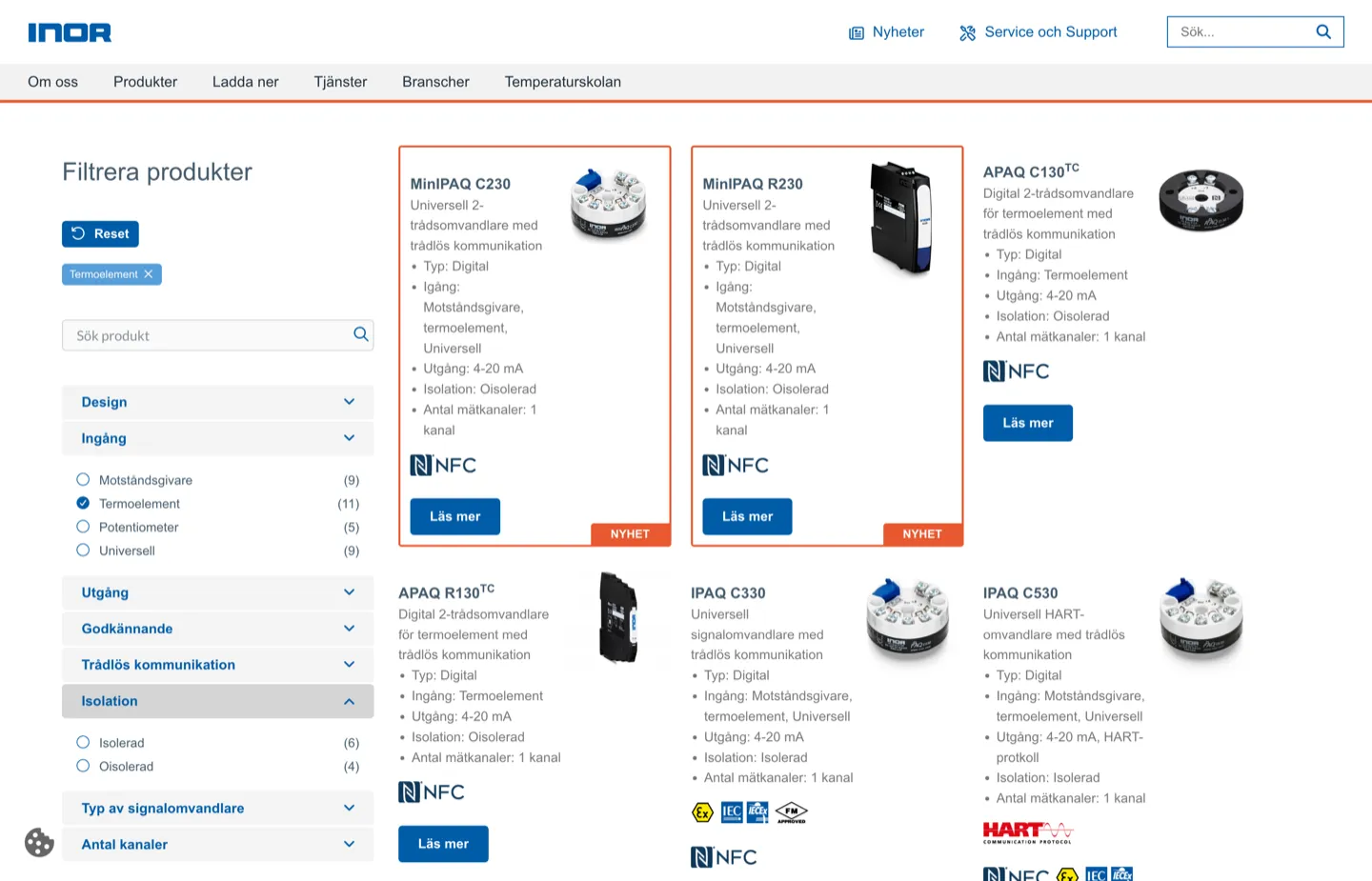Click the MinIPAQ R230 product image

[x=901, y=218]
